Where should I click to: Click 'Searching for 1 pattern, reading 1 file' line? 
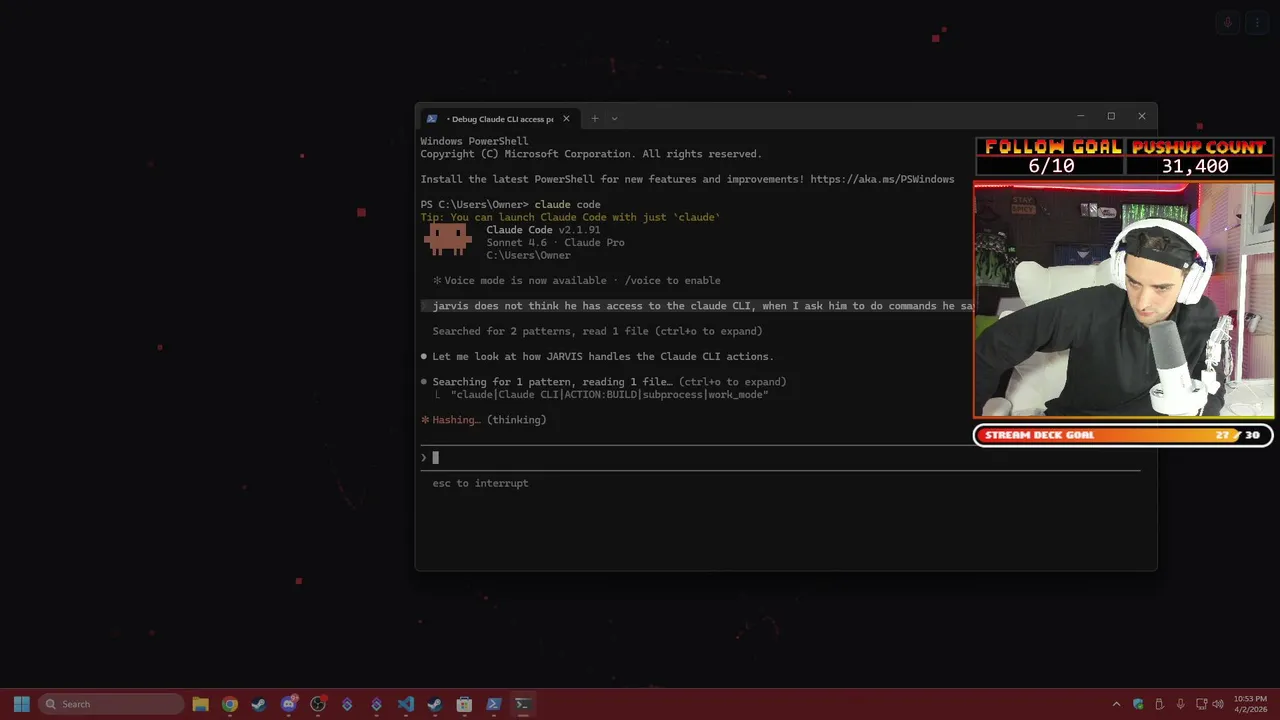point(609,382)
